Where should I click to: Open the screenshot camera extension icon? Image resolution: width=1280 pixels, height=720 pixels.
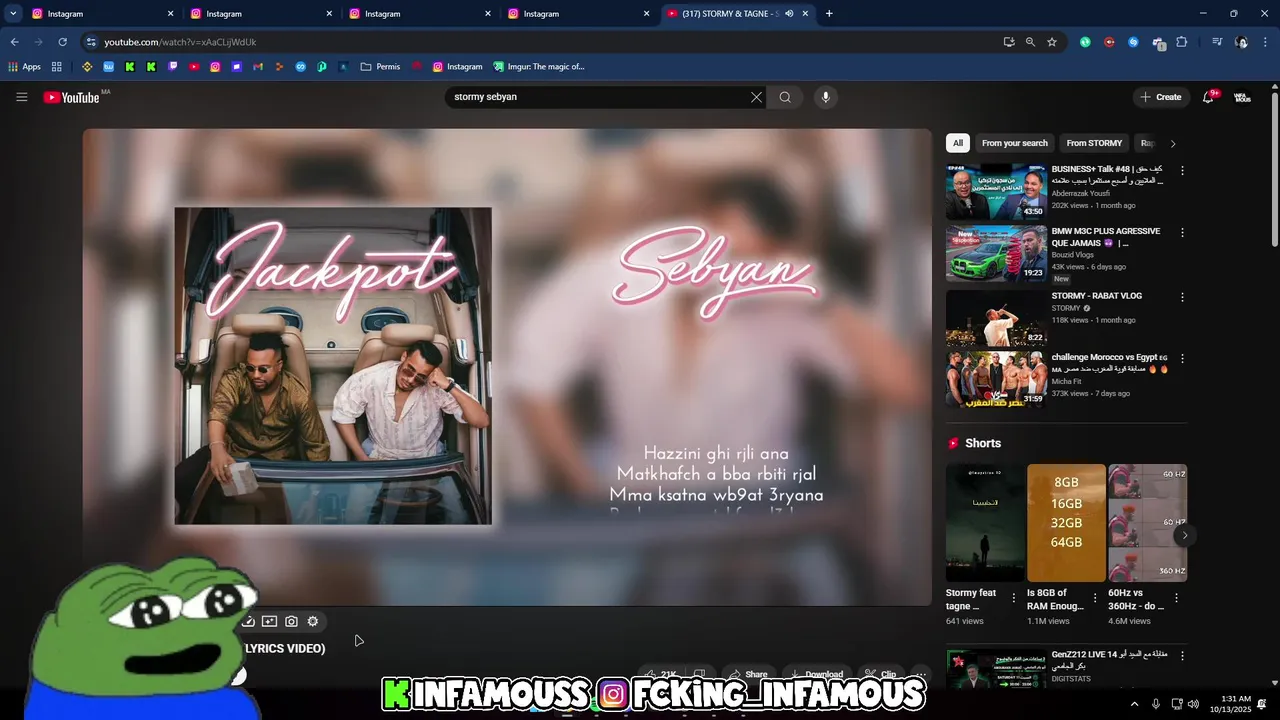point(291,621)
